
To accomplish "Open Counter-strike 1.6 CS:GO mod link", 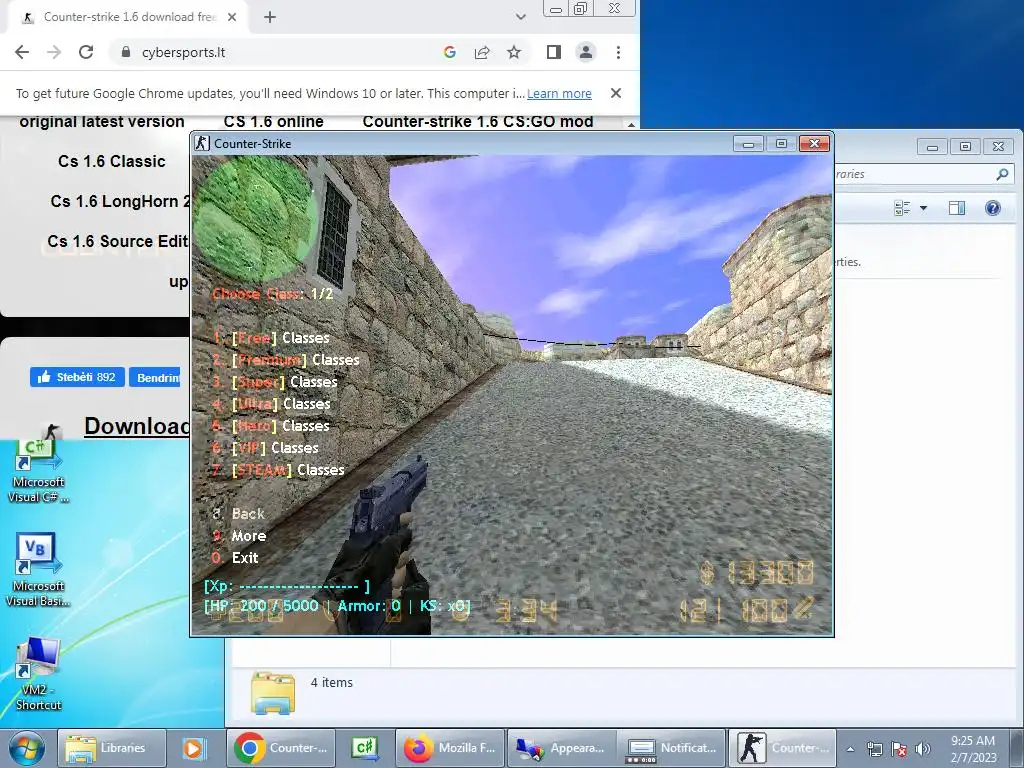I will tap(478, 121).
